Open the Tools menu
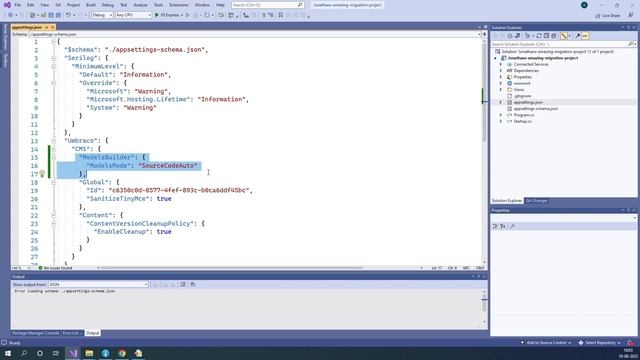640x360 pixels. (158, 5)
